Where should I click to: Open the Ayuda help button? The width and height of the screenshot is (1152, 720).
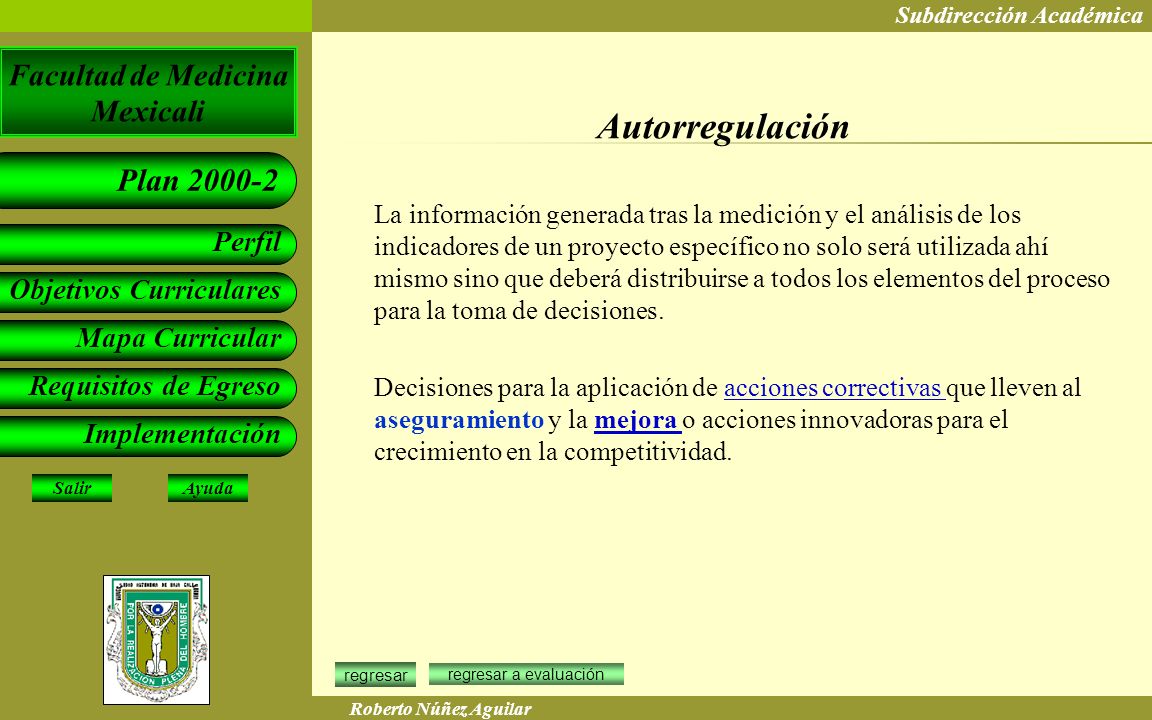tap(208, 488)
